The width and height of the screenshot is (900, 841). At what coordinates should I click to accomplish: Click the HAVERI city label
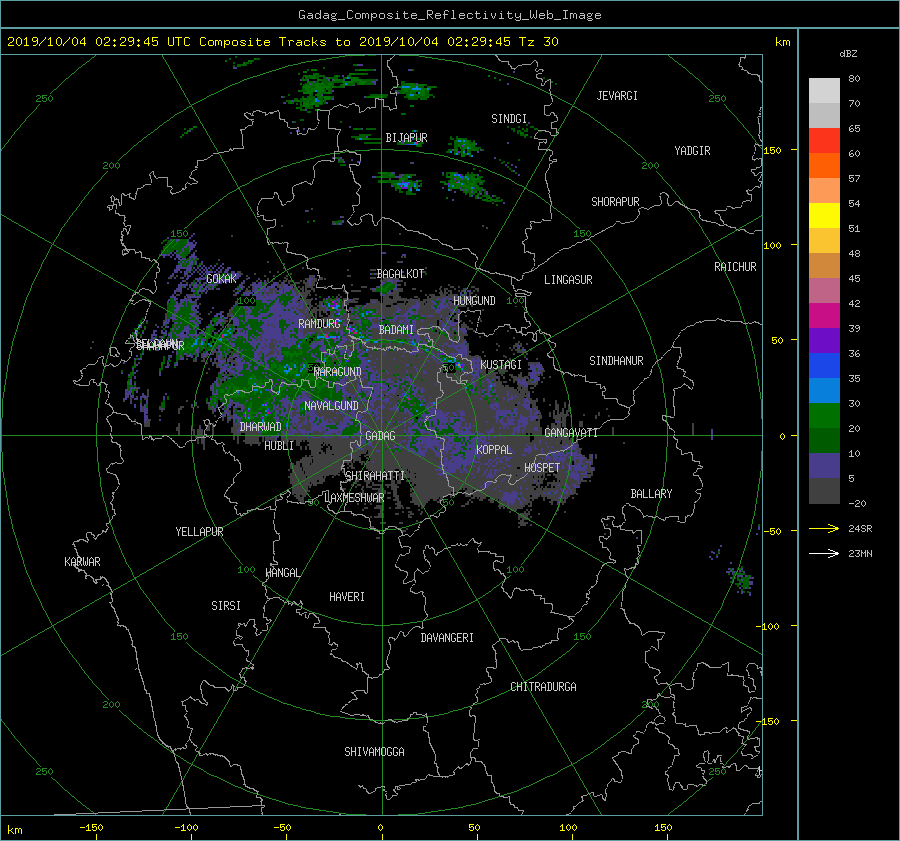347,597
